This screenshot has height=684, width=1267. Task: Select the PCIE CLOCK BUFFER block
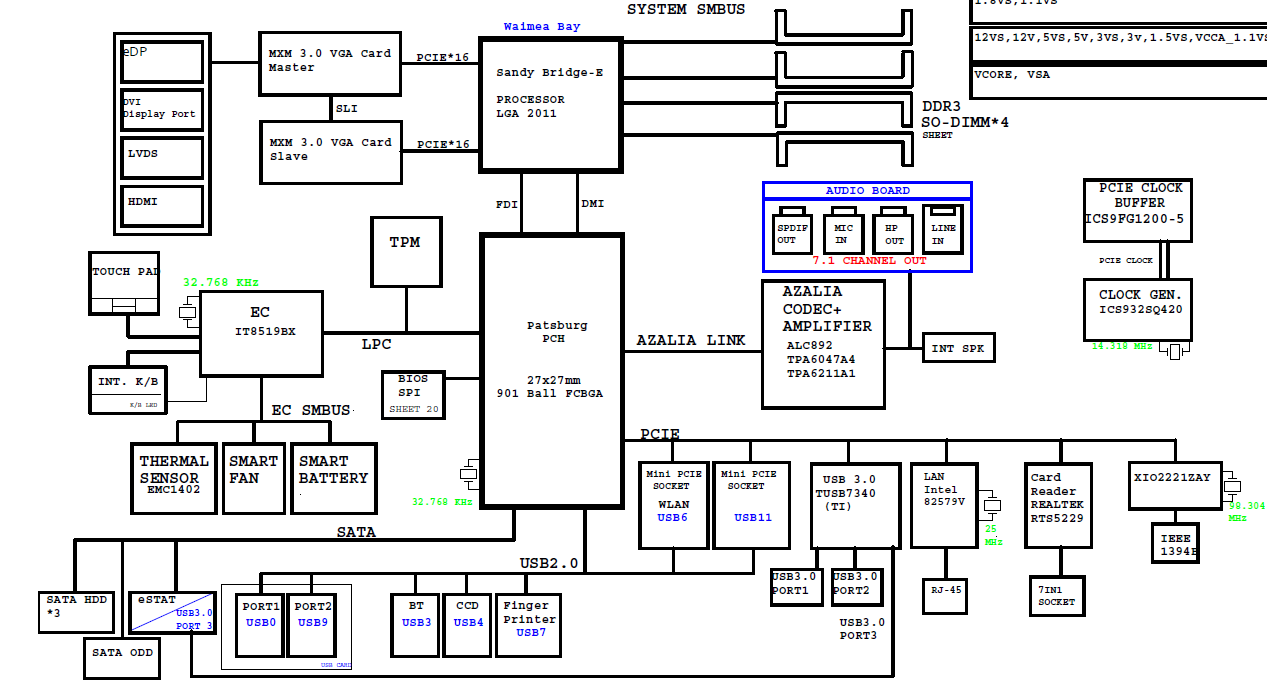pyautogui.click(x=1138, y=210)
